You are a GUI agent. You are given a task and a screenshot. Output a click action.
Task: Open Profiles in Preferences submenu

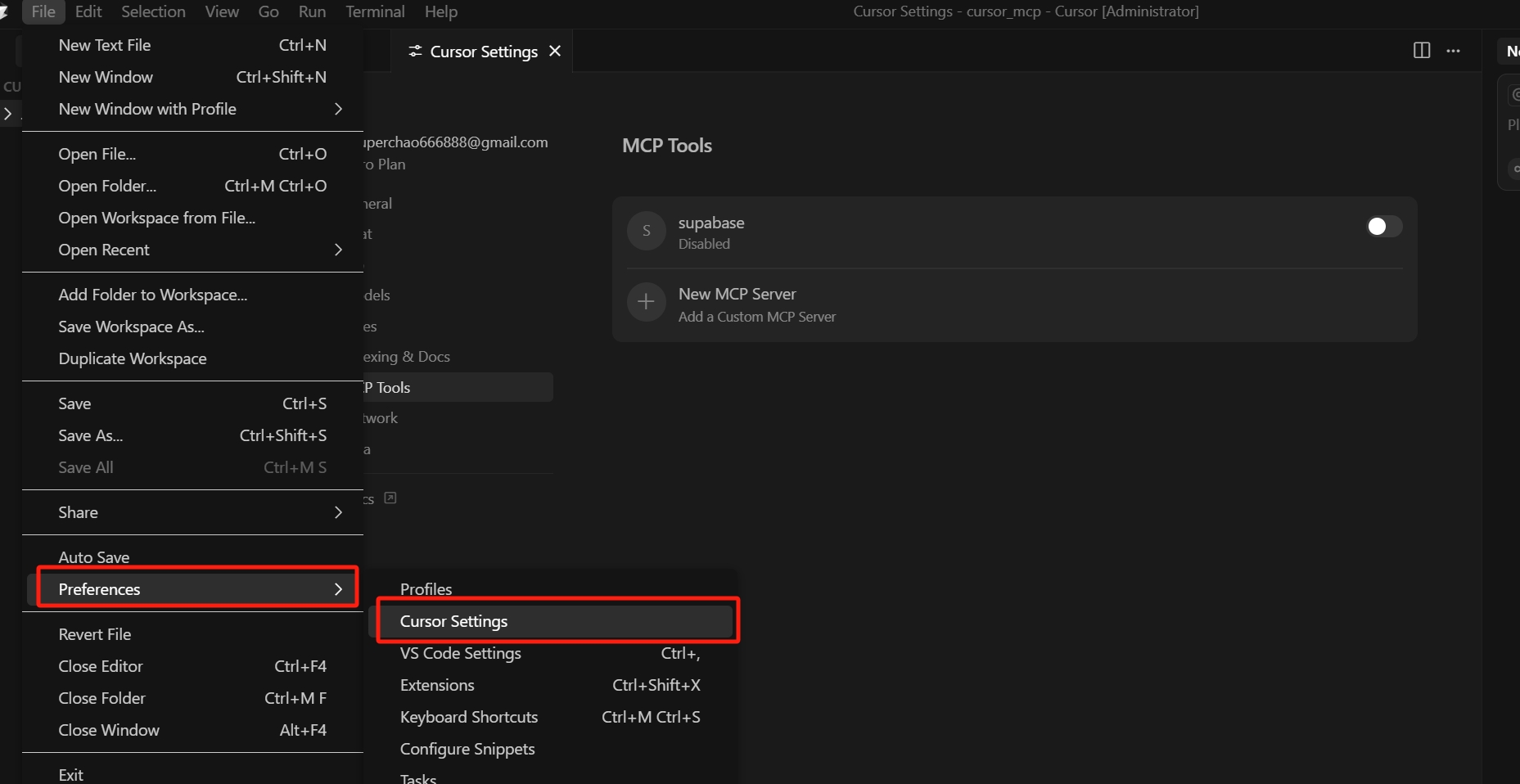[x=551, y=589]
